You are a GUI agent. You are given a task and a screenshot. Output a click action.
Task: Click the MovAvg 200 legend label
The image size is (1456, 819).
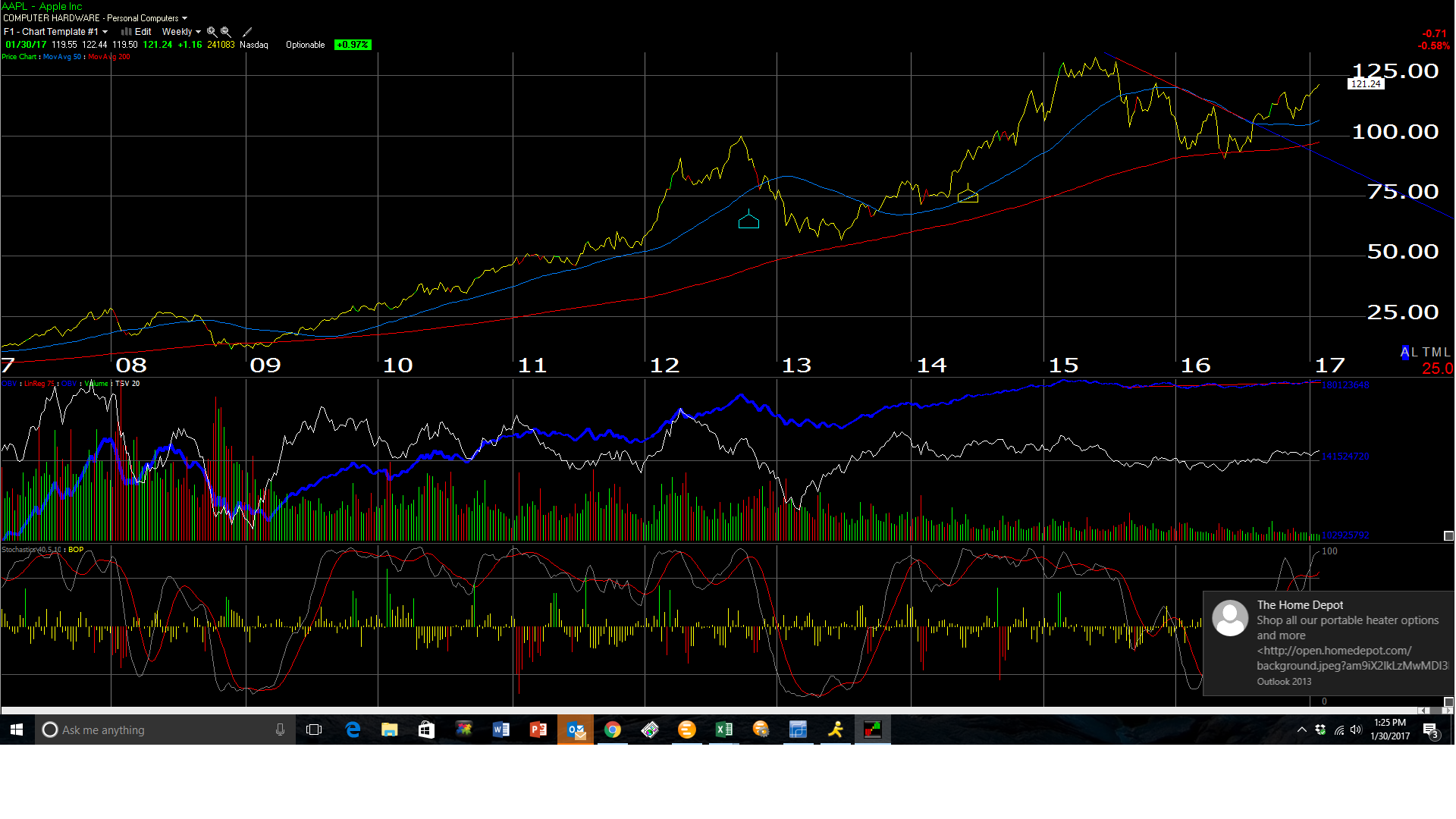(109, 57)
